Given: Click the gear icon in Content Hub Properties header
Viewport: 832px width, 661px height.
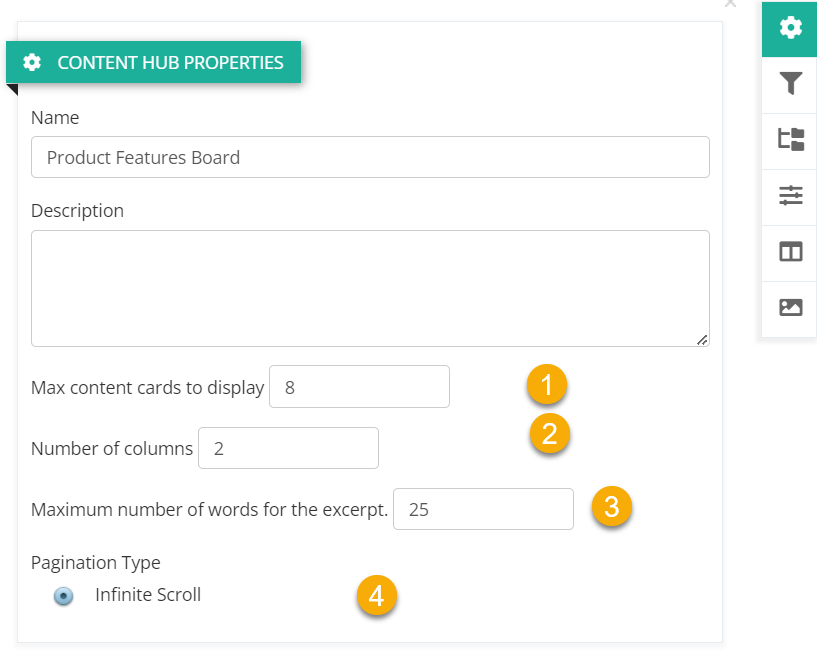Looking at the screenshot, I should tap(32, 62).
